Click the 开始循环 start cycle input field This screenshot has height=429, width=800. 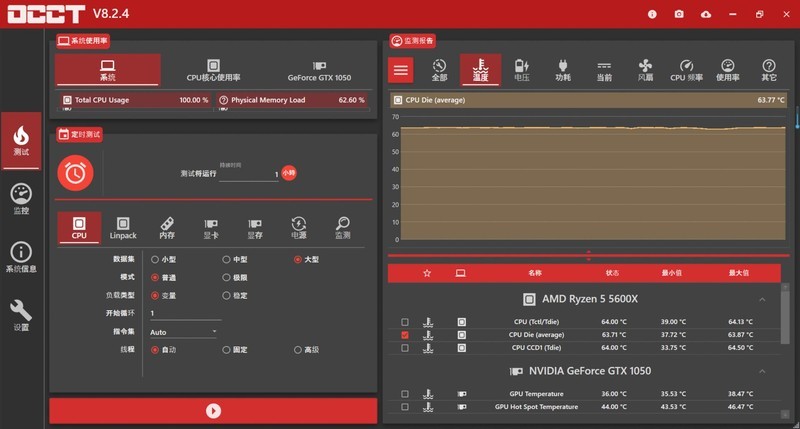[183, 313]
